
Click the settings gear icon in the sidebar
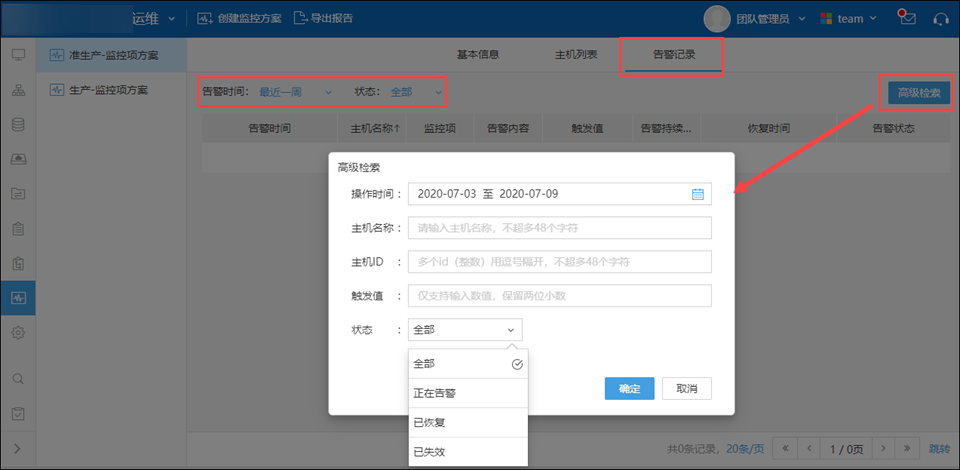pos(18,333)
